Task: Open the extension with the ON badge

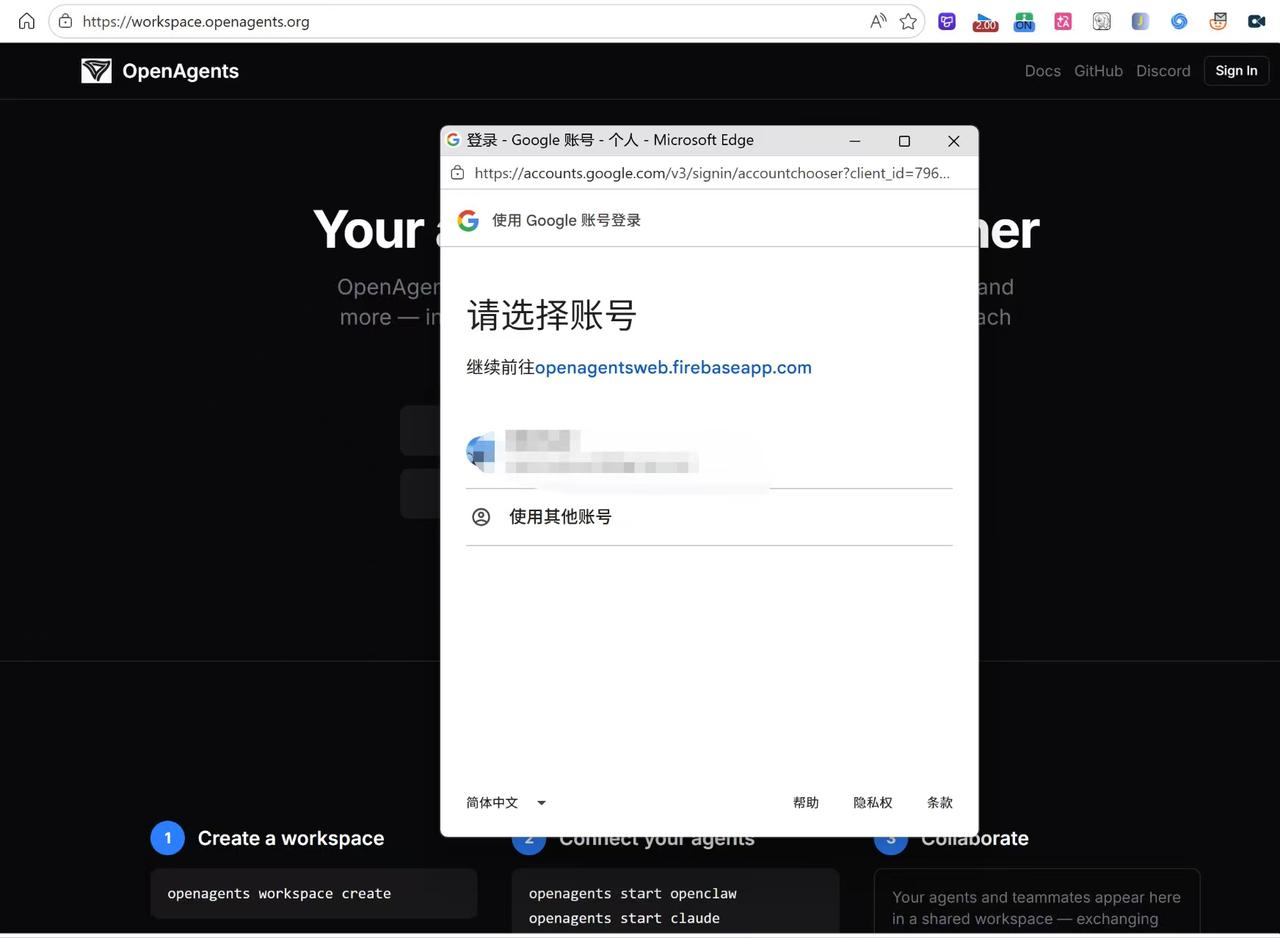Action: coord(1024,21)
